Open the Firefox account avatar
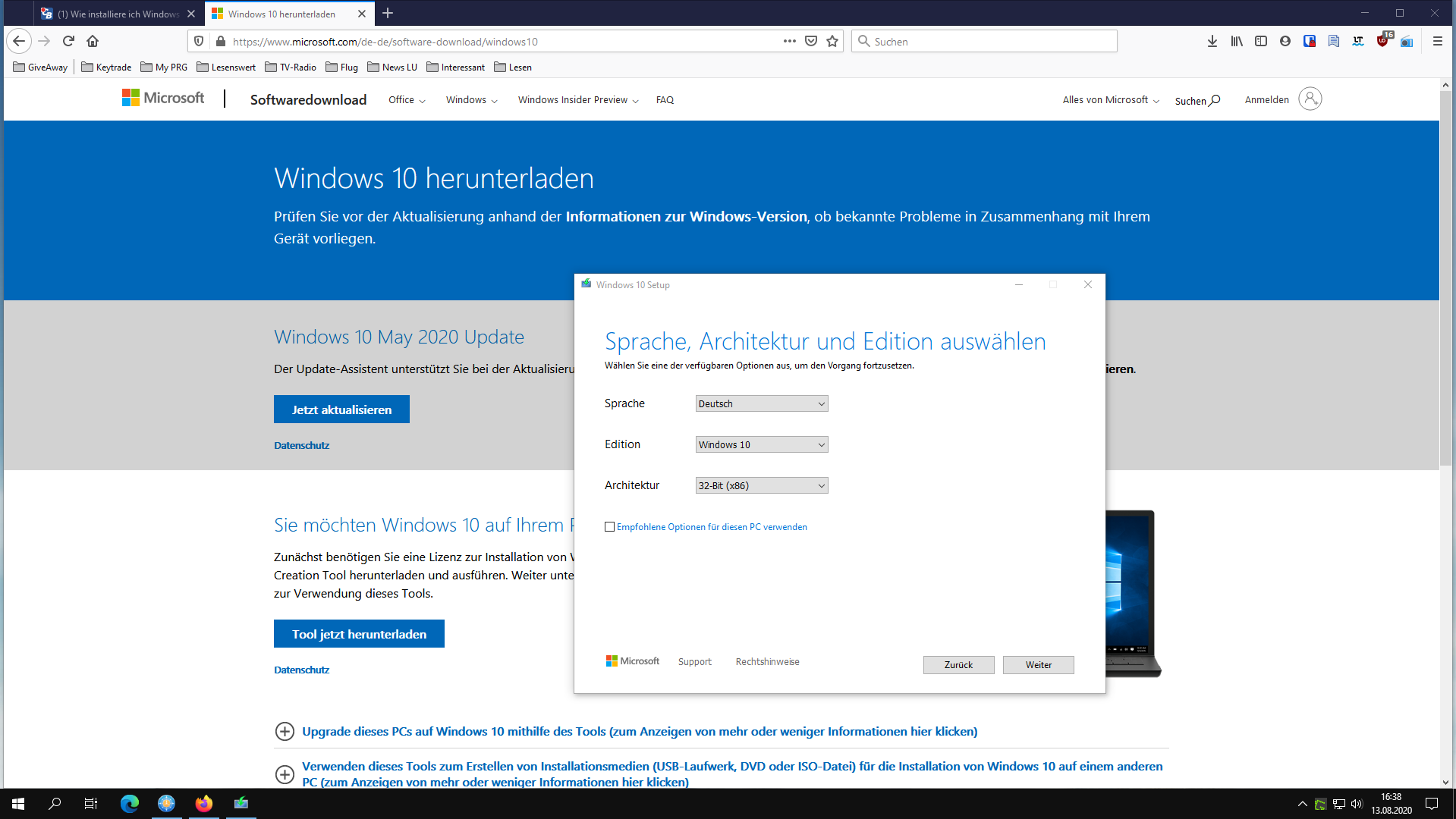 point(1285,41)
